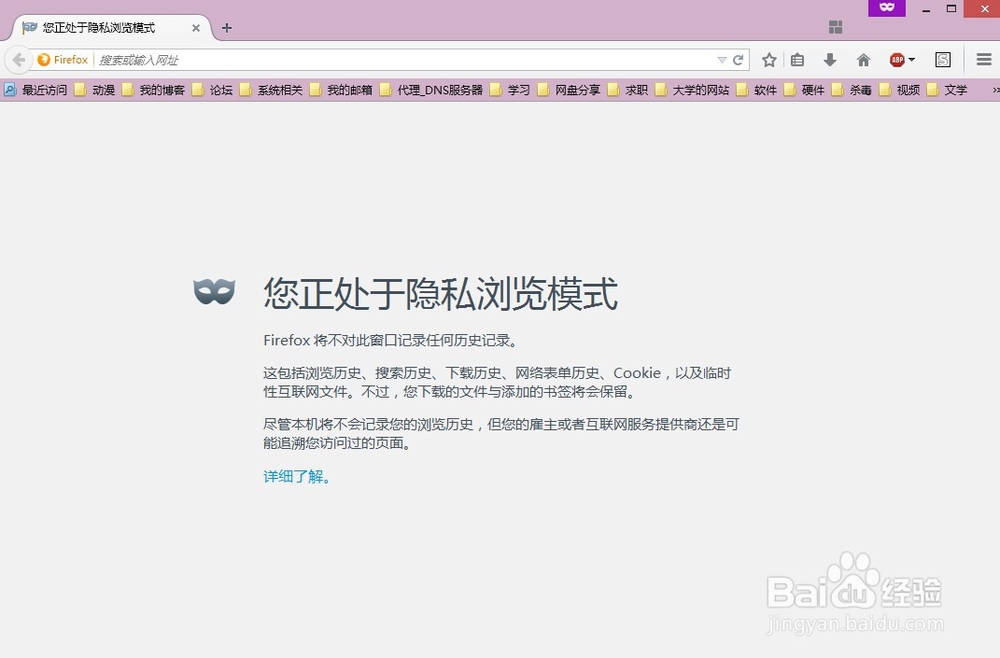Open the 文学 bookmarks folder

tap(947, 90)
